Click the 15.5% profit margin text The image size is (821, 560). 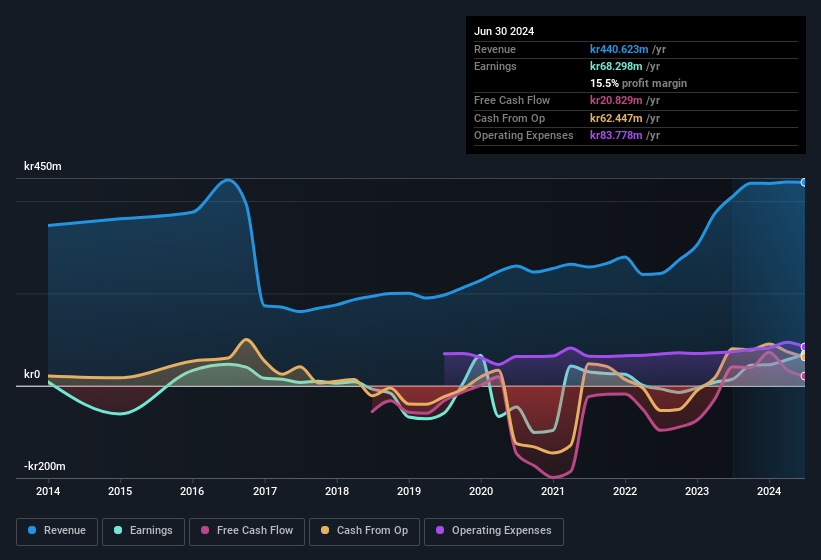coord(638,83)
